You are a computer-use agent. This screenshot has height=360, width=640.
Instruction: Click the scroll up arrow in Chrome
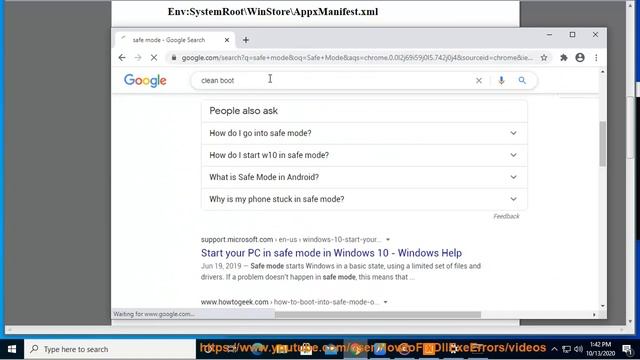(x=602, y=71)
